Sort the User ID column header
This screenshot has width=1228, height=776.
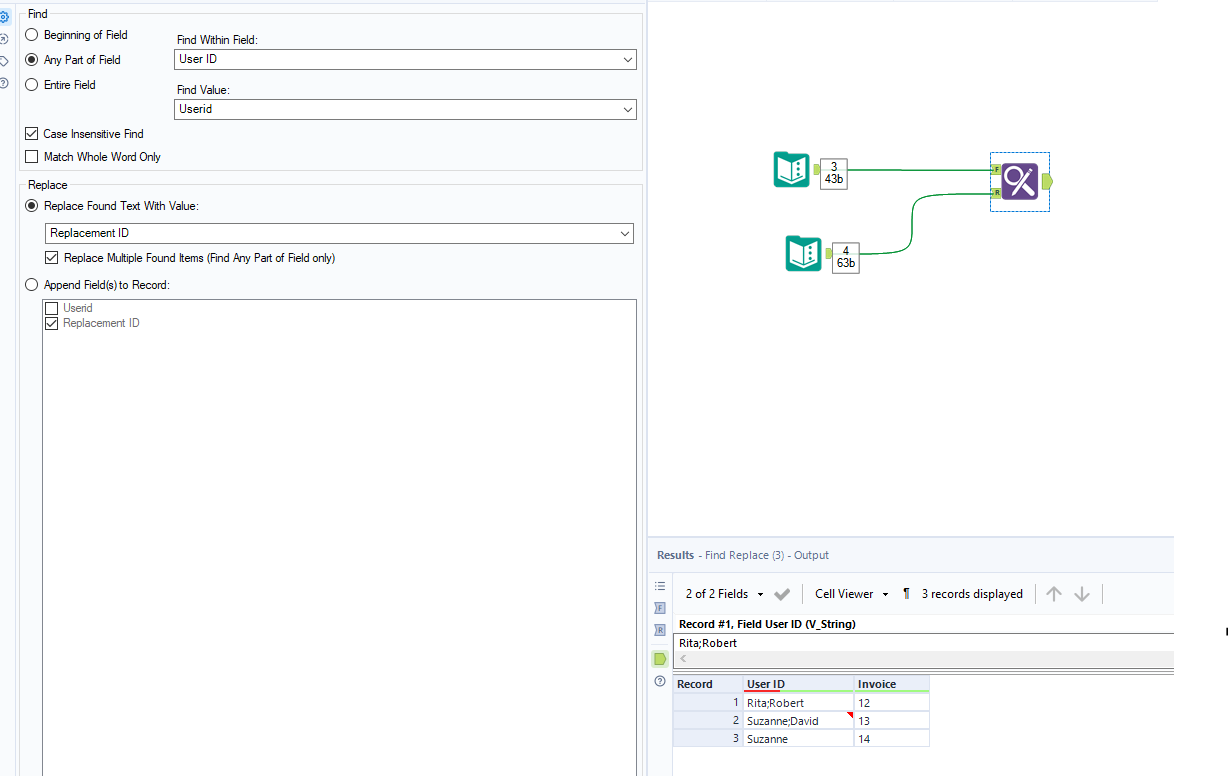point(765,684)
